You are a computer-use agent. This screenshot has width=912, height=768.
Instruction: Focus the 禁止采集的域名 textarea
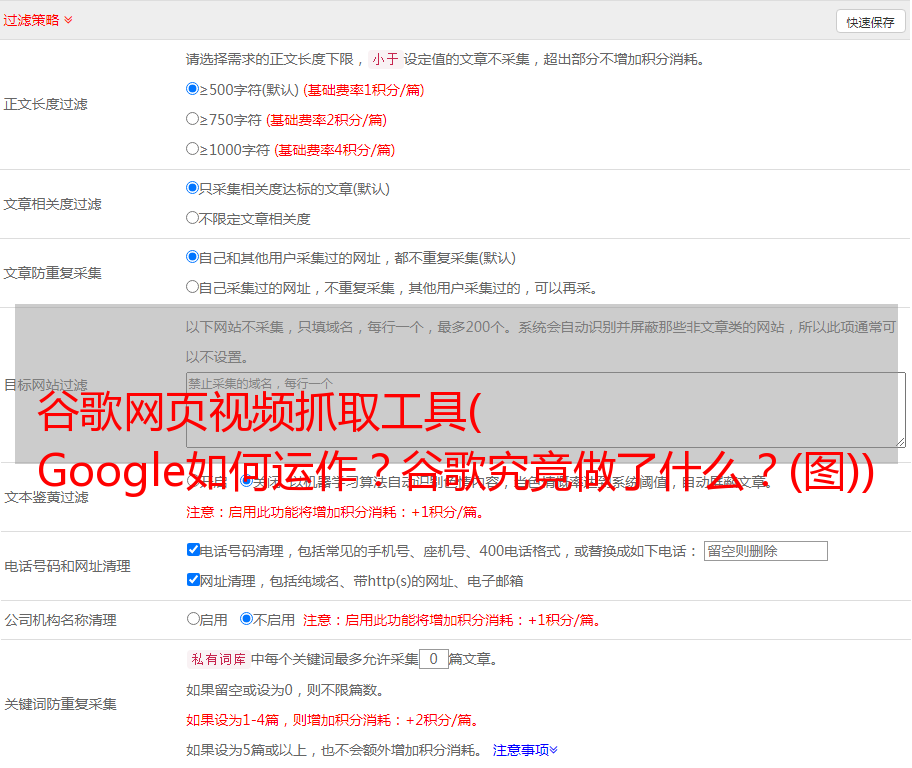pos(546,410)
